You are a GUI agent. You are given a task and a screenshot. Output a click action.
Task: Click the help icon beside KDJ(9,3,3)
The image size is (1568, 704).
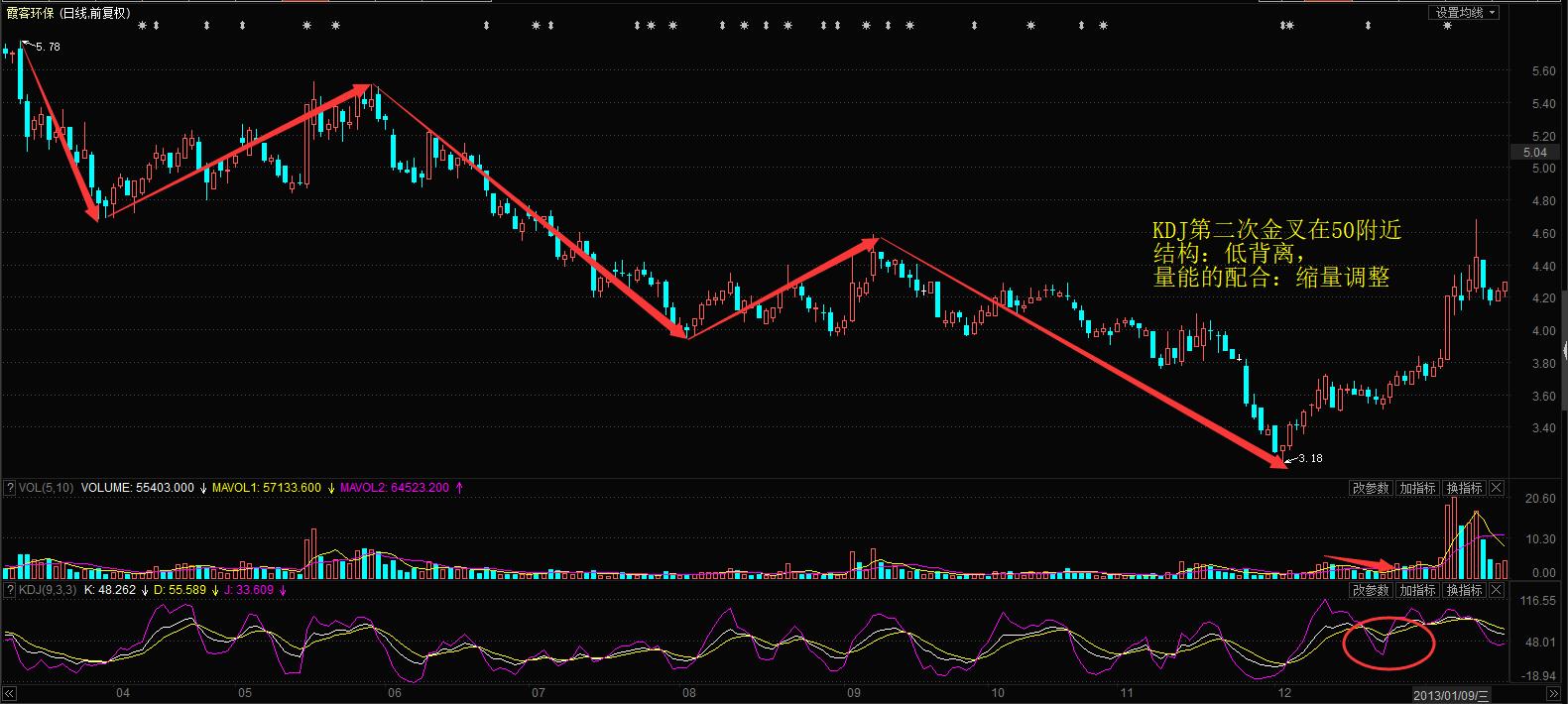pyautogui.click(x=9, y=590)
